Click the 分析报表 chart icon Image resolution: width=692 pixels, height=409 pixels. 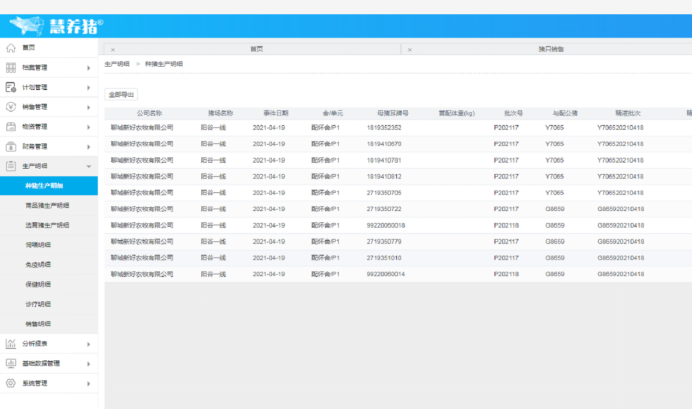click(x=11, y=344)
